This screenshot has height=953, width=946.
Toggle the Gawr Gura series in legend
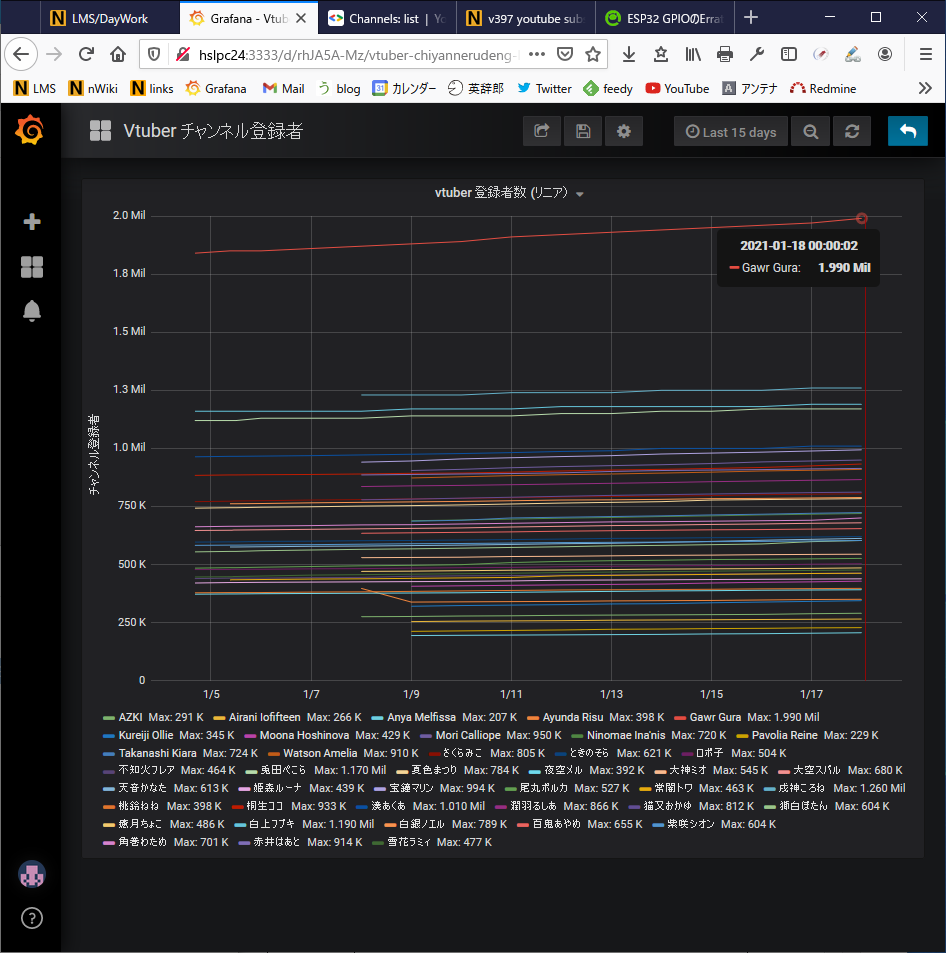pos(715,717)
